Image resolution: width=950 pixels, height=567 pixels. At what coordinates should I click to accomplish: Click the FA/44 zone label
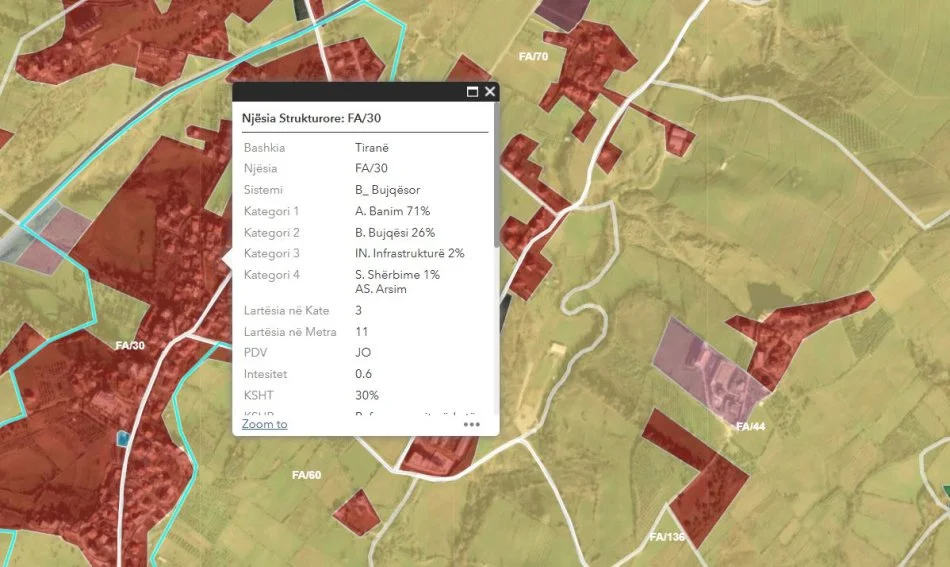pyautogui.click(x=750, y=427)
